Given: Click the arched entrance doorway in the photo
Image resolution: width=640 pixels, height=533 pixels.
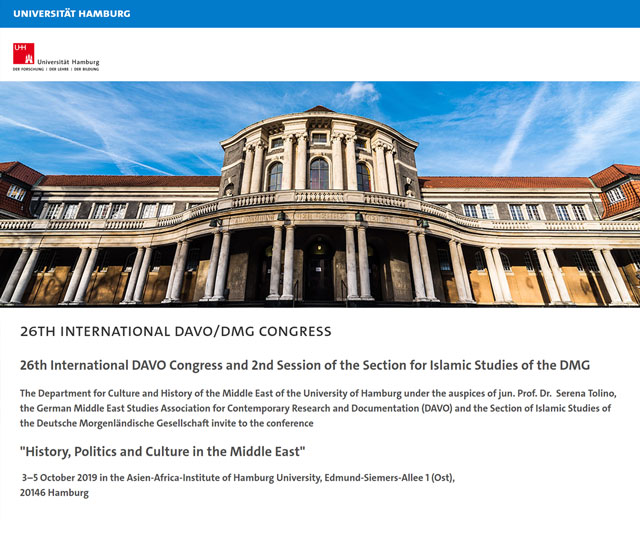Looking at the screenshot, I should 319,270.
